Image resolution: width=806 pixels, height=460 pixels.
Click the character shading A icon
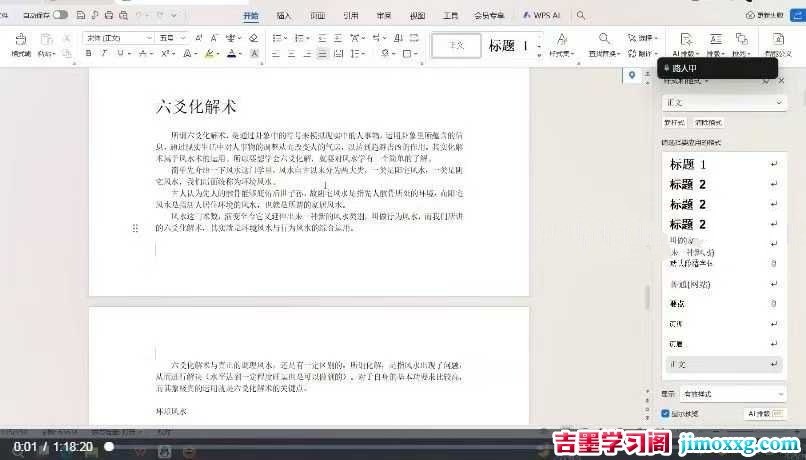pyautogui.click(x=254, y=53)
